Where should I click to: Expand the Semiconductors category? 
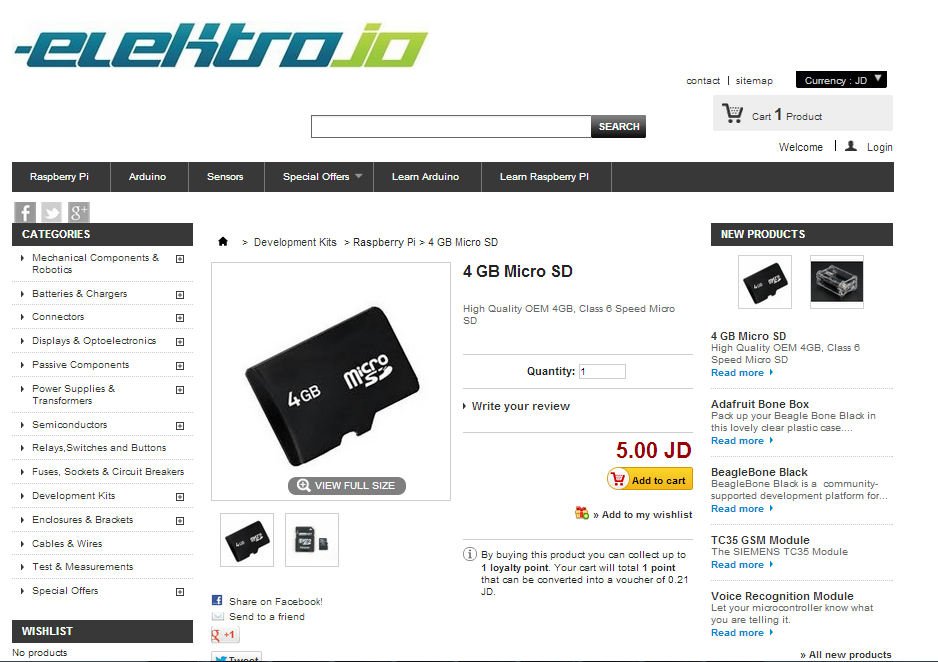(179, 426)
